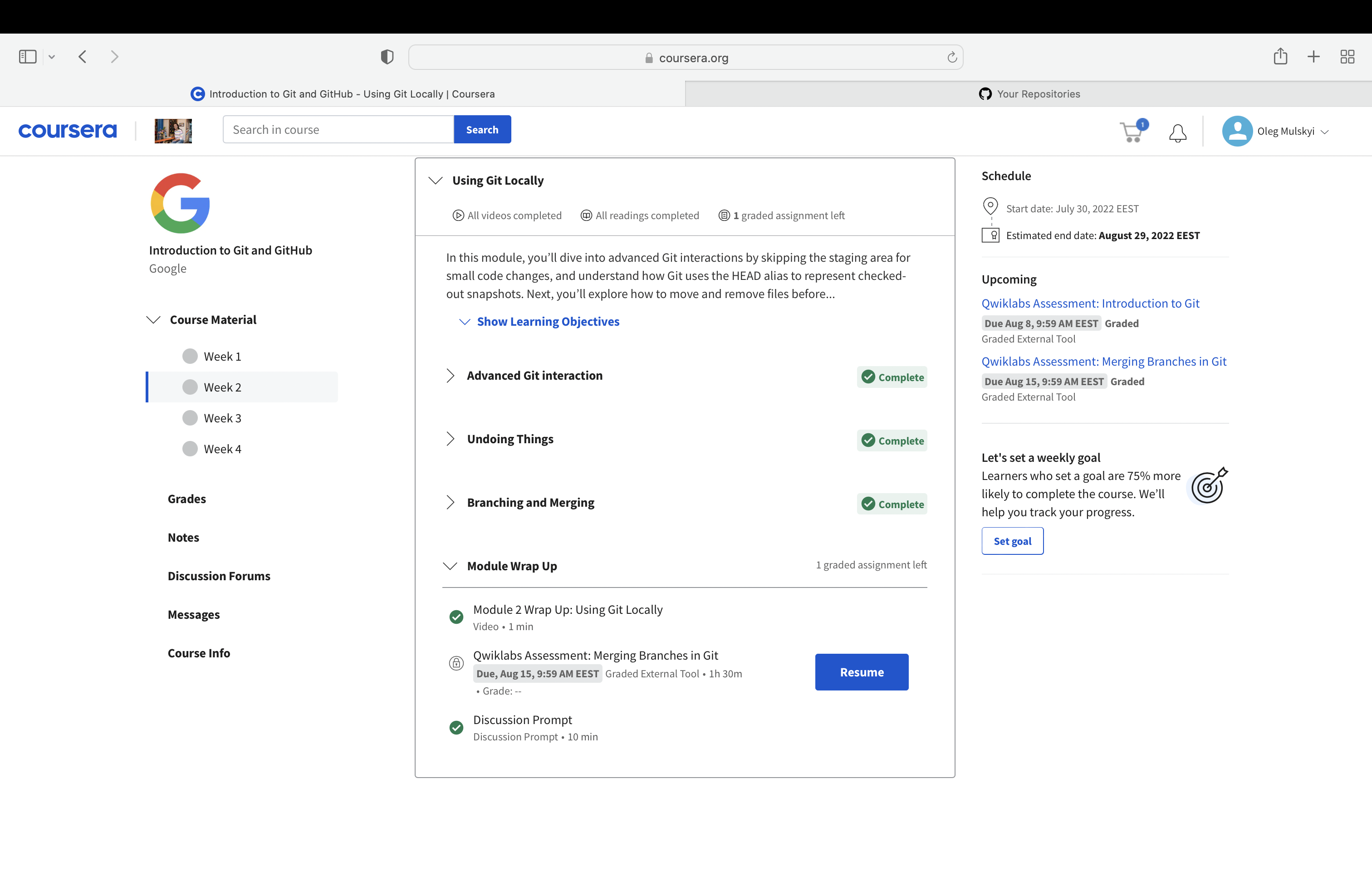1372x891 pixels.
Task: Click the Search in course field
Action: click(338, 130)
